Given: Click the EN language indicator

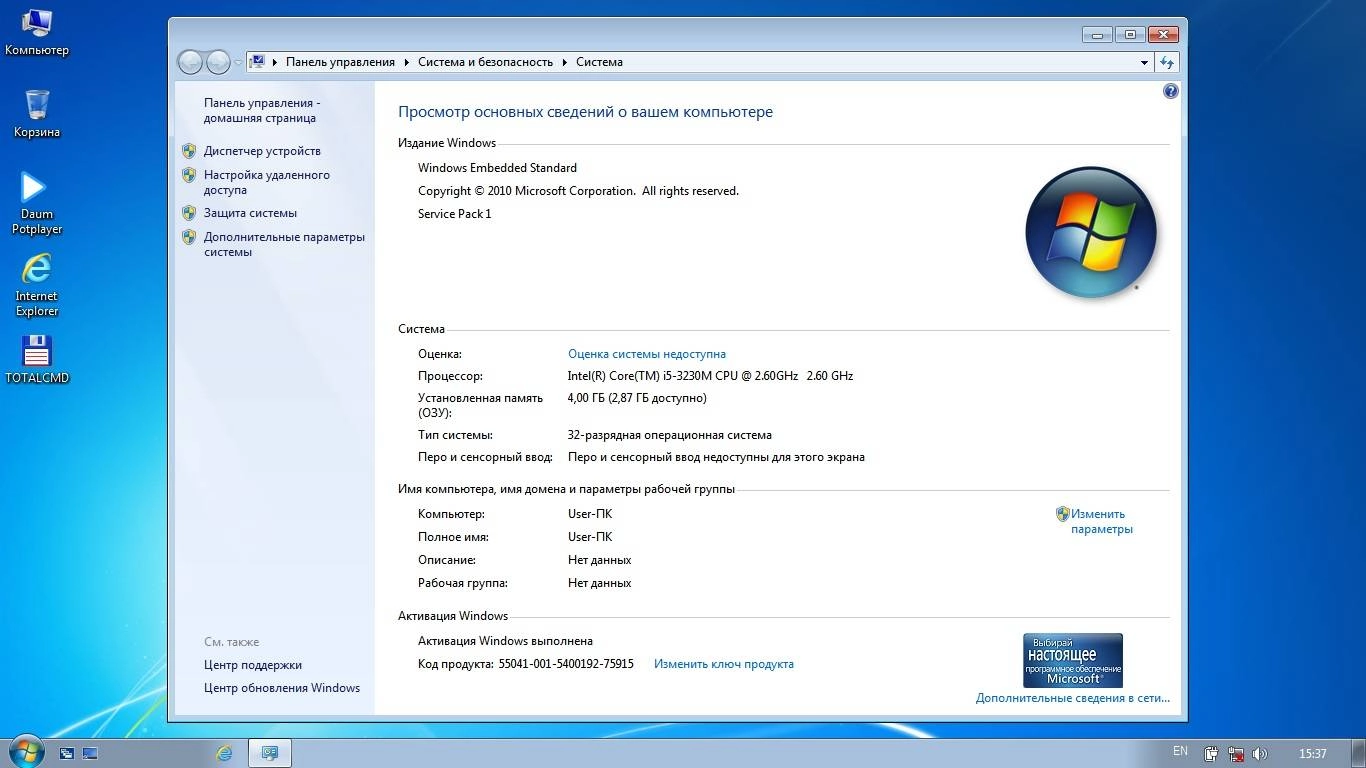Looking at the screenshot, I should click(1180, 751).
